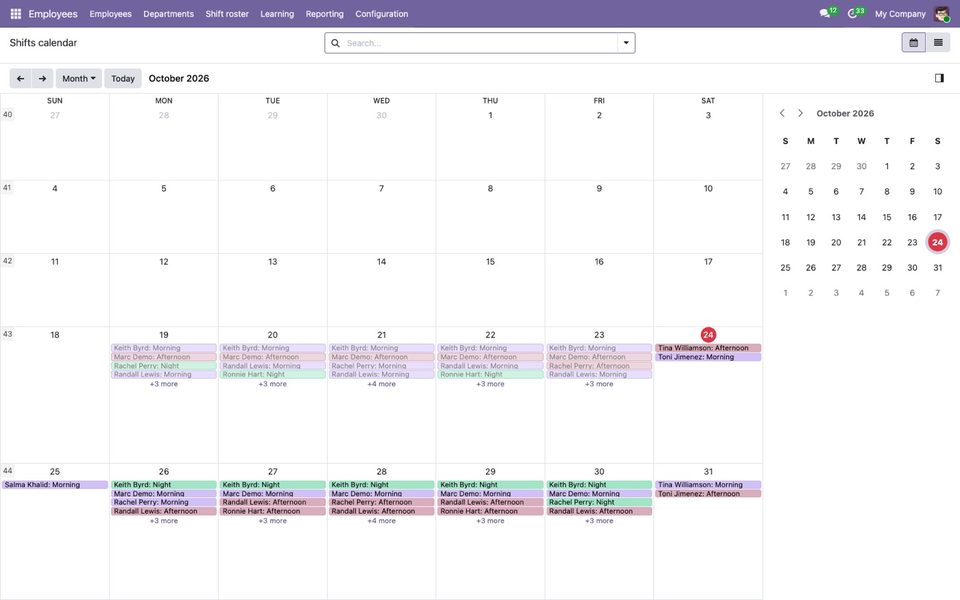Click the search magnifier icon

click(x=336, y=43)
